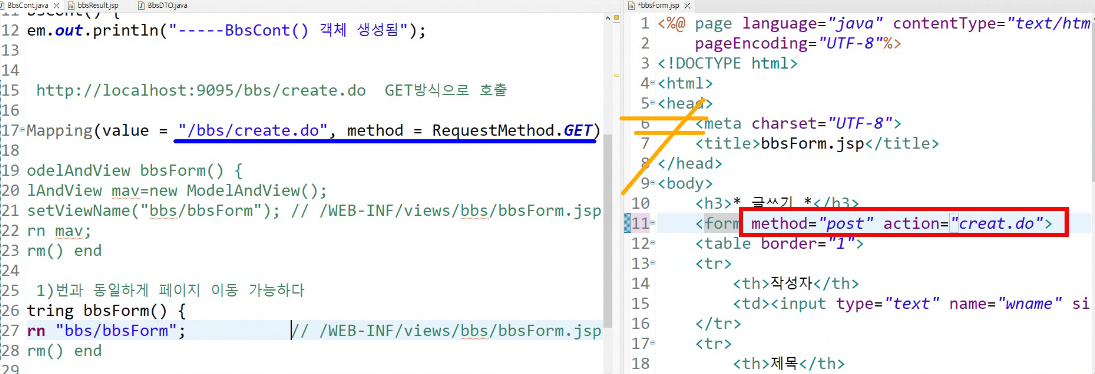Click the meta charset="UTF-8" line

coord(798,124)
